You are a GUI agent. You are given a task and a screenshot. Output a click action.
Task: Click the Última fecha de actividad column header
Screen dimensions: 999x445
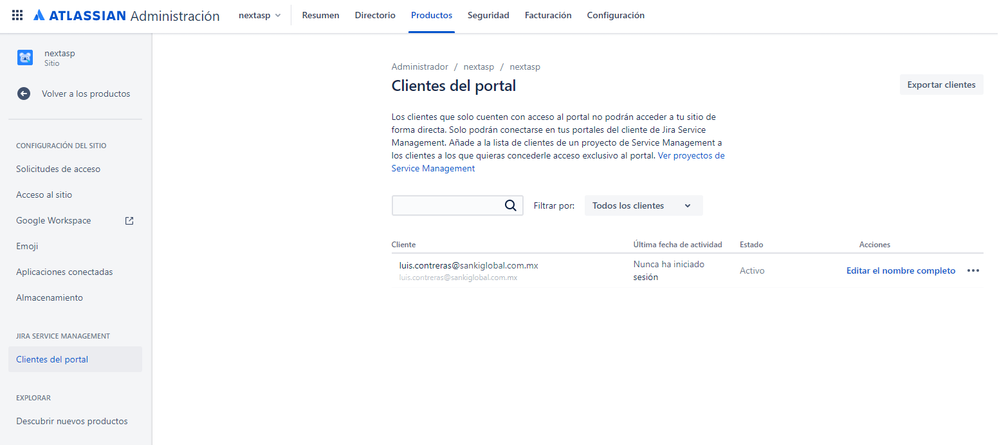coord(677,244)
